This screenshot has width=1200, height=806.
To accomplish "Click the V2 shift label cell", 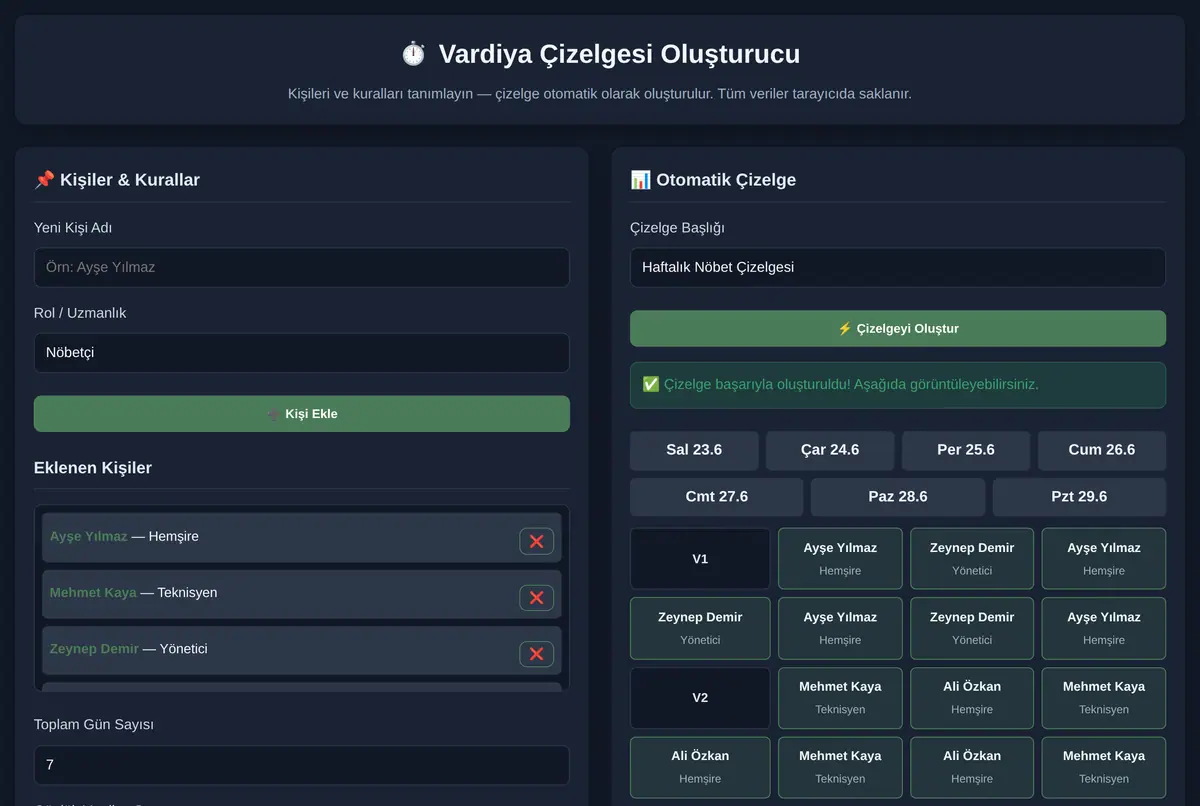I will pyautogui.click(x=700, y=698).
